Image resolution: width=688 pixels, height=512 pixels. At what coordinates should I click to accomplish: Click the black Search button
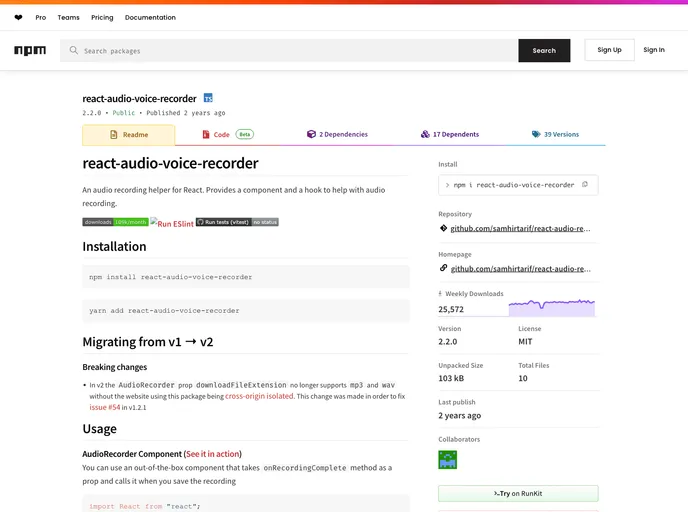click(544, 50)
